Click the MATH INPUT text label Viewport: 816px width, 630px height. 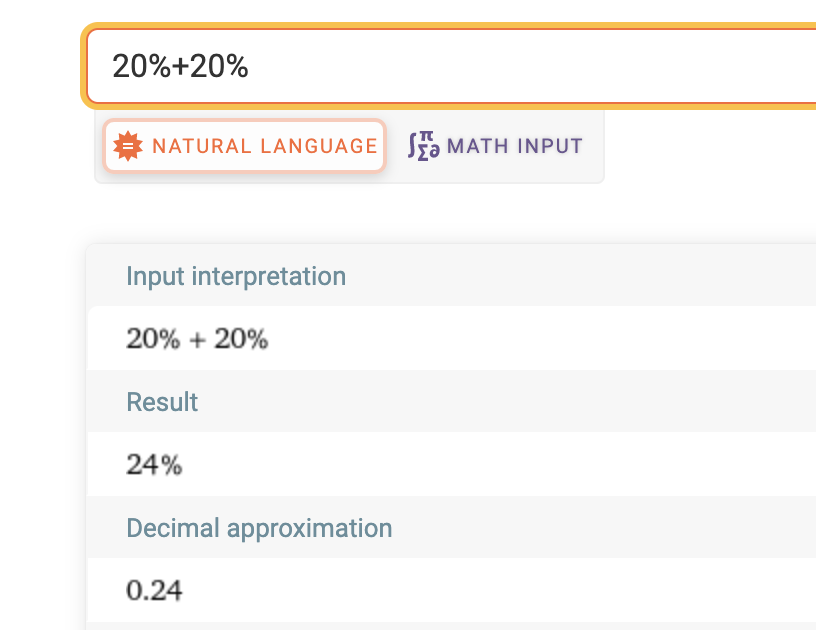click(514, 146)
